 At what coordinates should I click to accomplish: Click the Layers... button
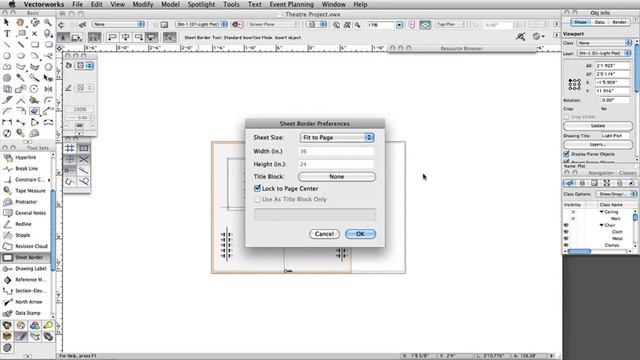pyautogui.click(x=598, y=144)
